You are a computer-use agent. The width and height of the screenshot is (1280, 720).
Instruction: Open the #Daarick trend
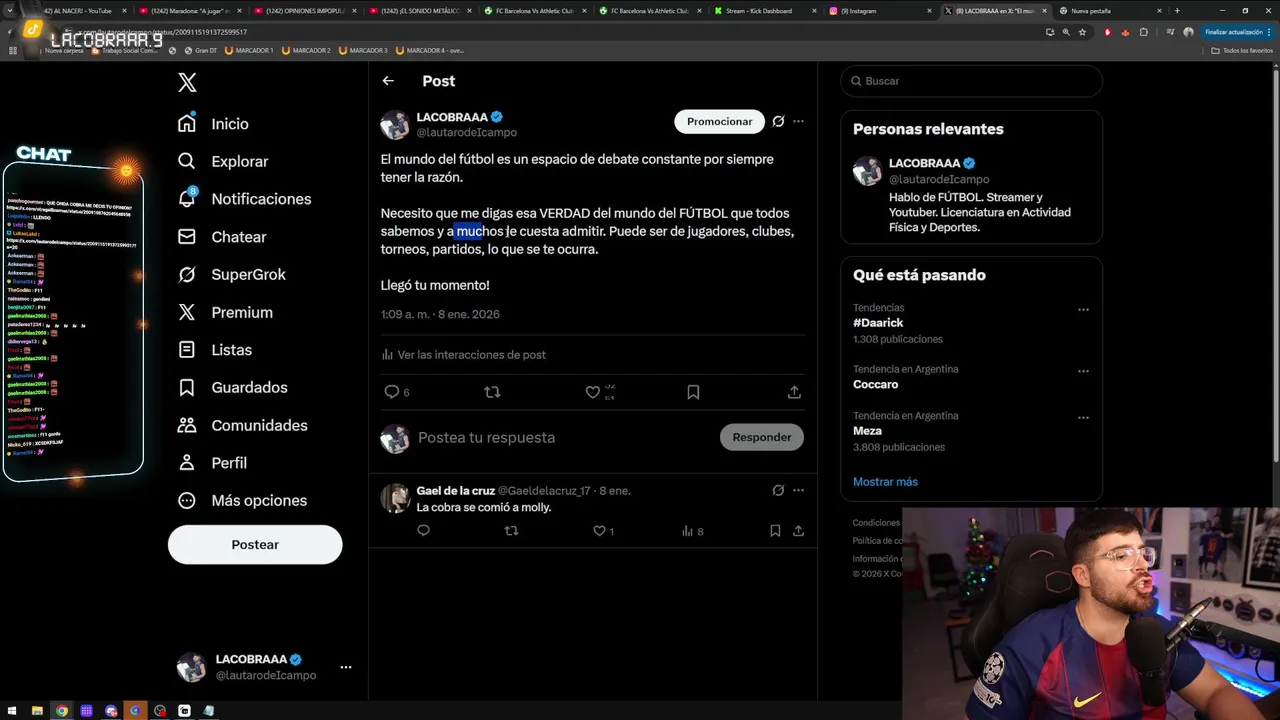[x=878, y=323]
